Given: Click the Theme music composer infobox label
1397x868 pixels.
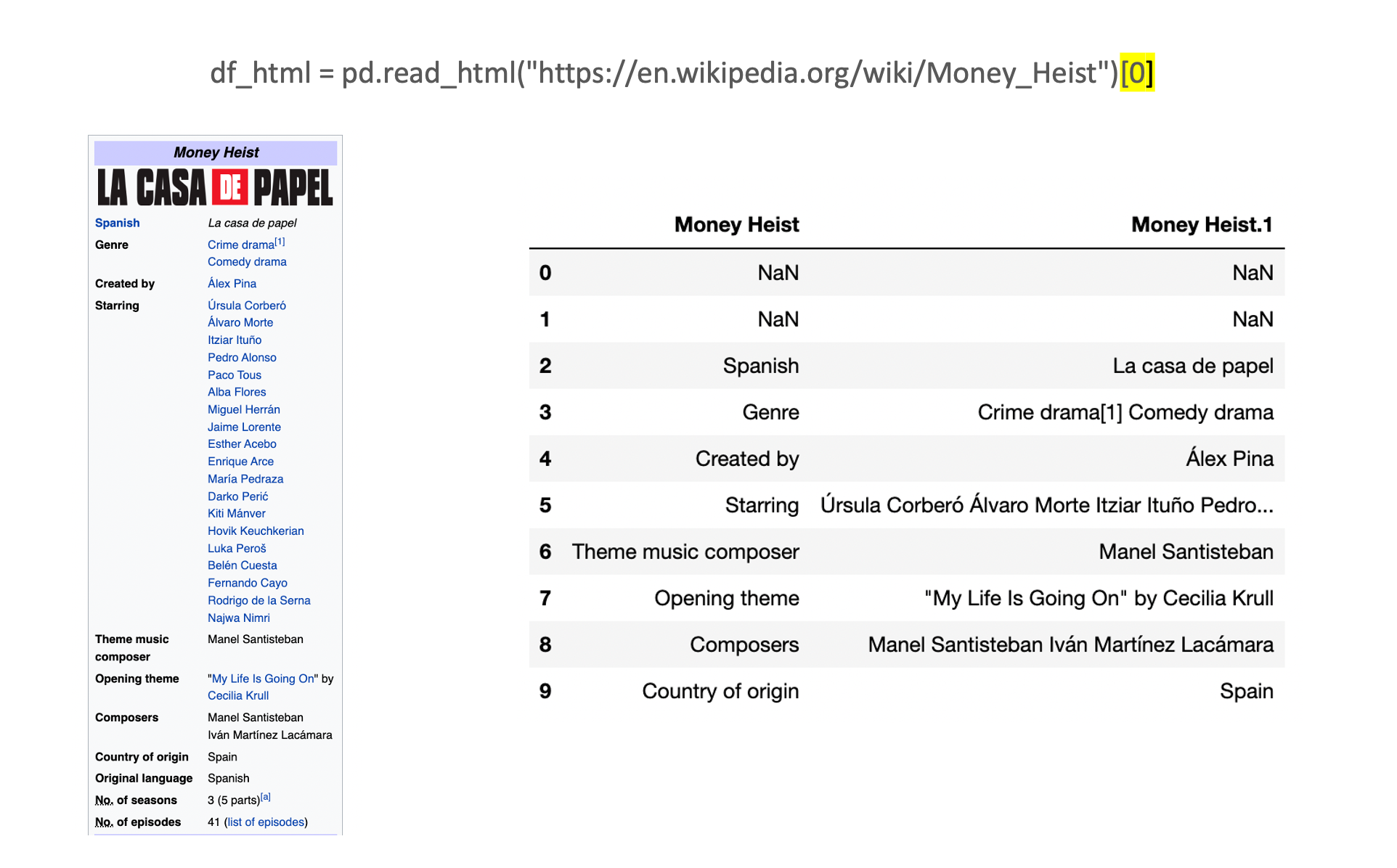Looking at the screenshot, I should point(132,648).
